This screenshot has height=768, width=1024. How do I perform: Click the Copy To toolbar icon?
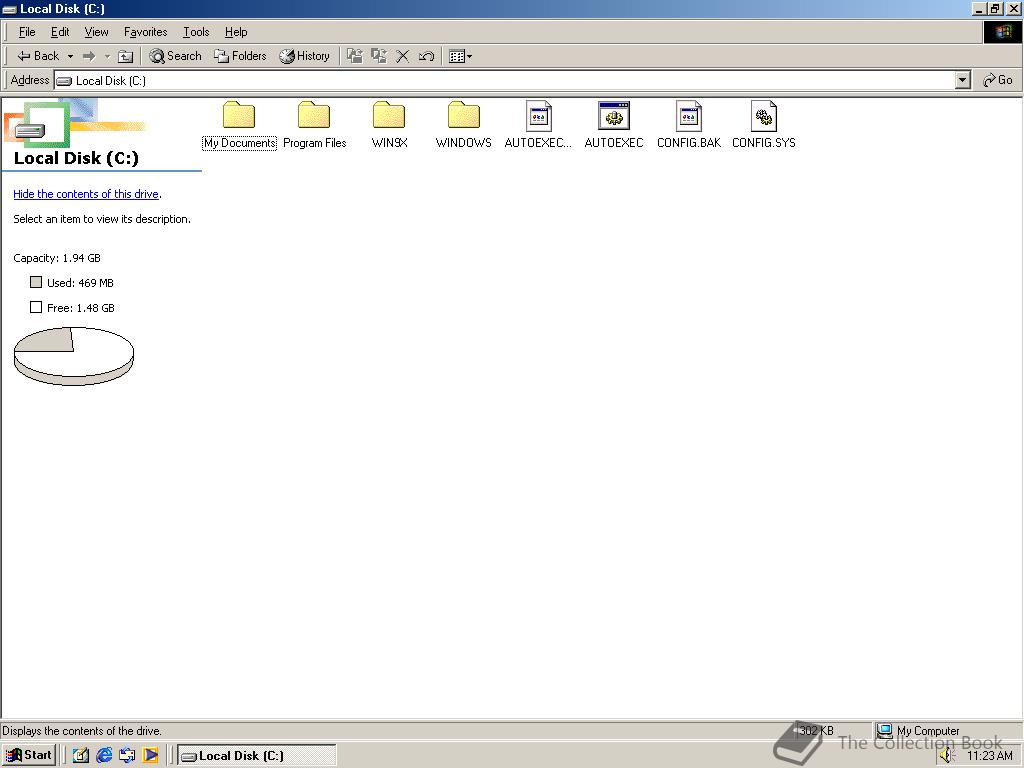coord(379,56)
